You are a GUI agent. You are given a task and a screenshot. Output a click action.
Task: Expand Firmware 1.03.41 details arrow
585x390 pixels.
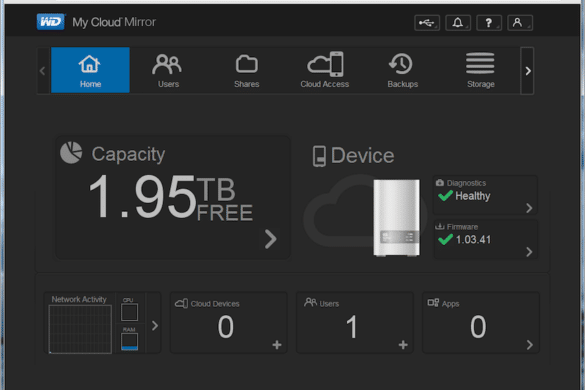(x=529, y=252)
